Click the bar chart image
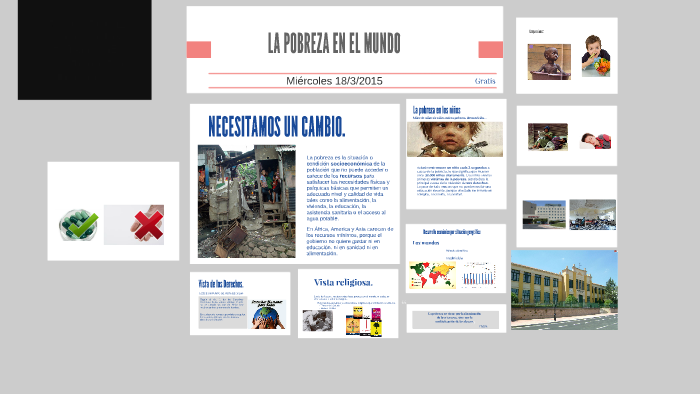Image resolution: width=700 pixels, height=394 pixels. pyautogui.click(x=479, y=274)
